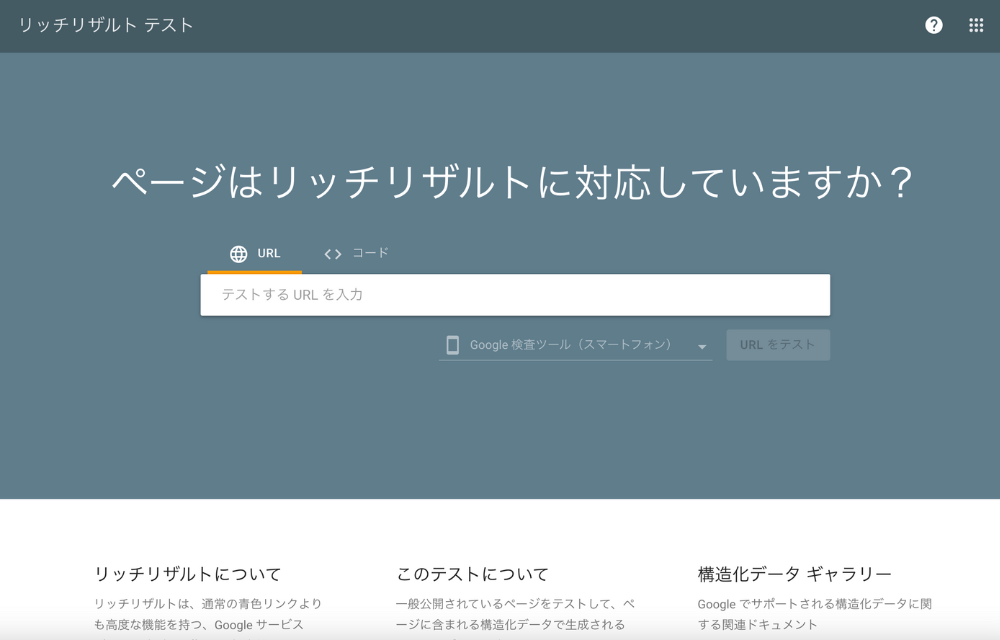Click the smartphone icon in the device selector
Image resolution: width=1000 pixels, height=640 pixels.
[452, 344]
